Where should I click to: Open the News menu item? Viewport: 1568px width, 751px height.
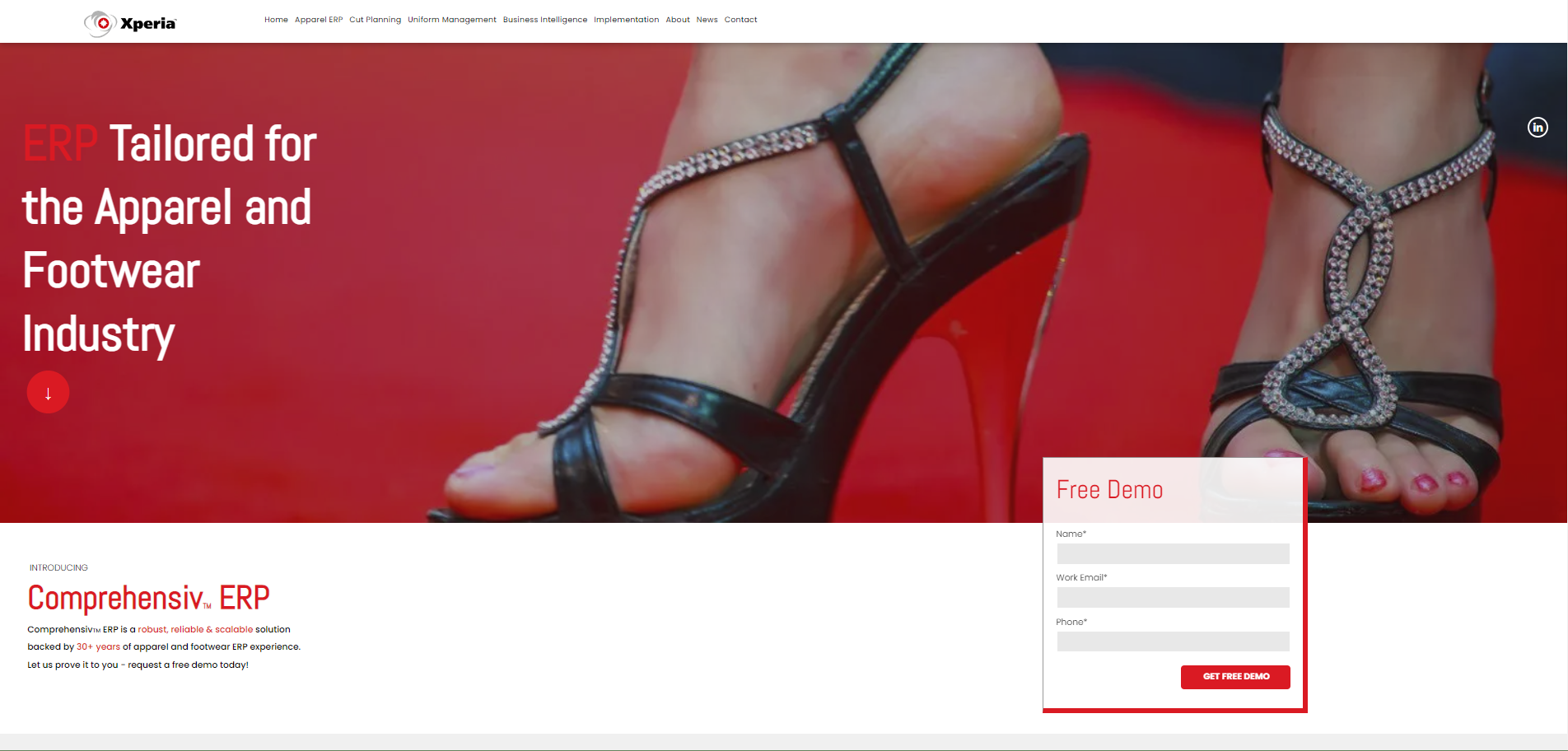coord(707,20)
